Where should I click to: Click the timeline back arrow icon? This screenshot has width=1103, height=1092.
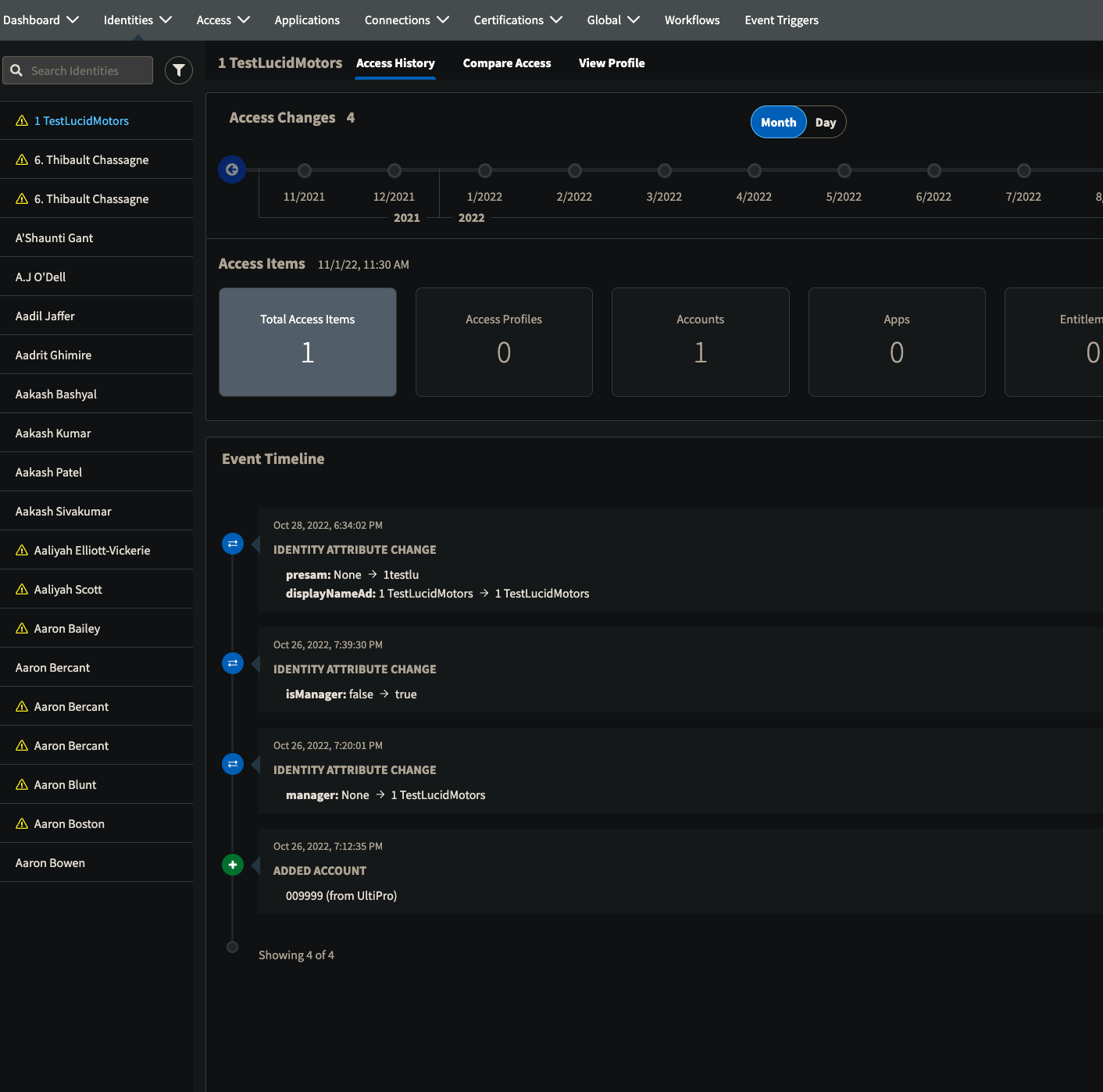(x=232, y=170)
